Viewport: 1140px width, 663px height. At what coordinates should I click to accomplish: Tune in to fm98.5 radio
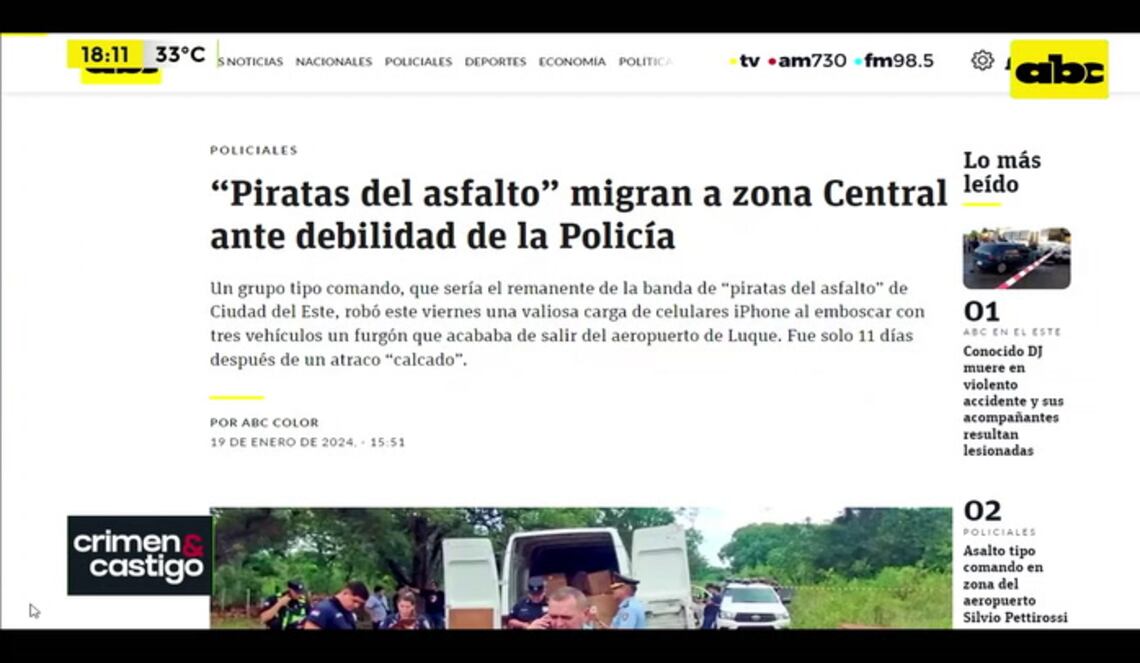tap(894, 61)
